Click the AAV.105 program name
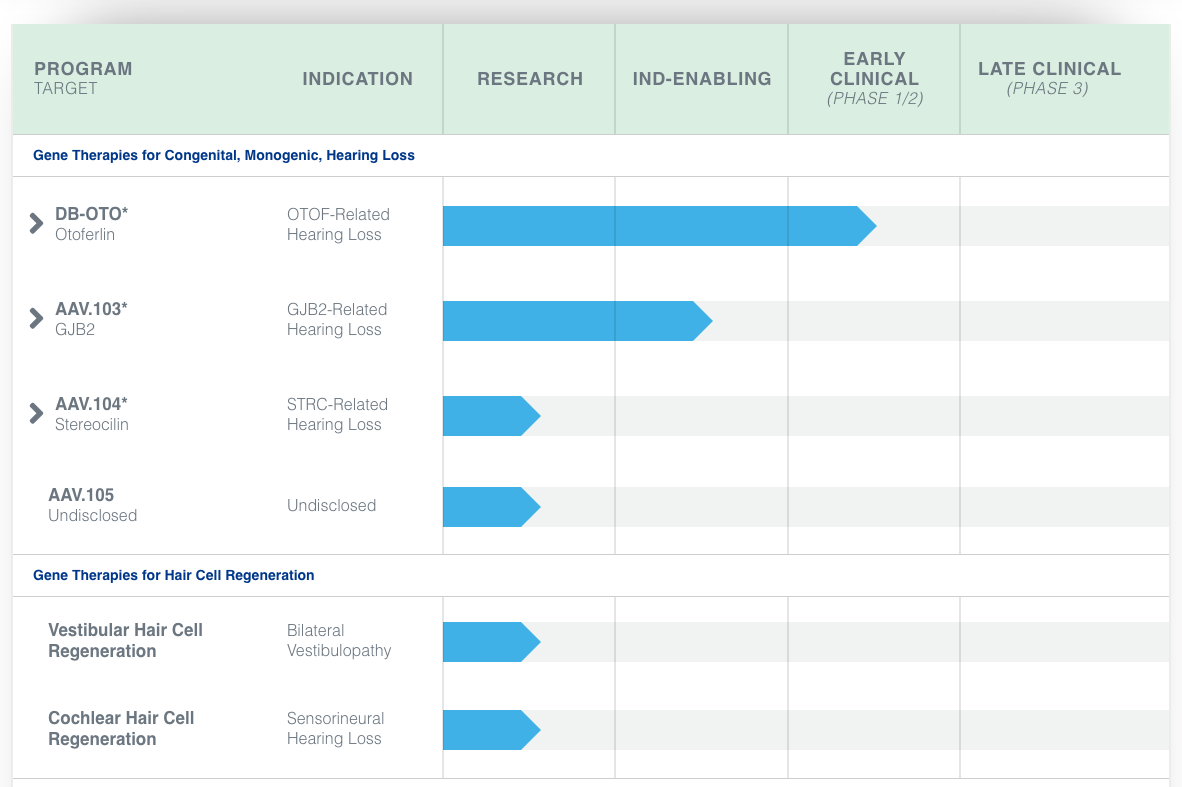The width and height of the screenshot is (1182, 787). (x=81, y=495)
